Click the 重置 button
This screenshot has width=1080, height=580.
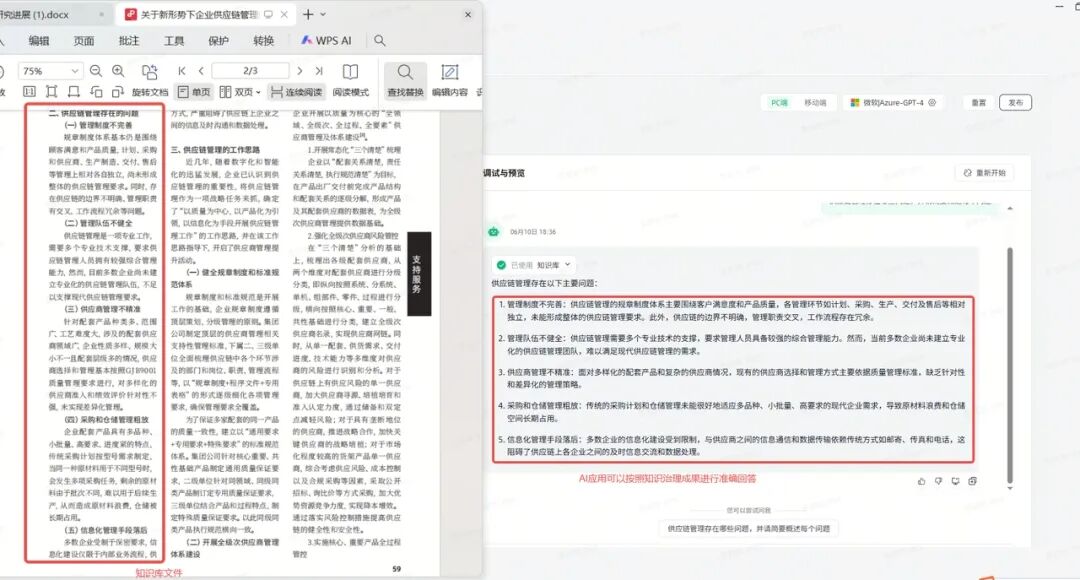pos(979,103)
